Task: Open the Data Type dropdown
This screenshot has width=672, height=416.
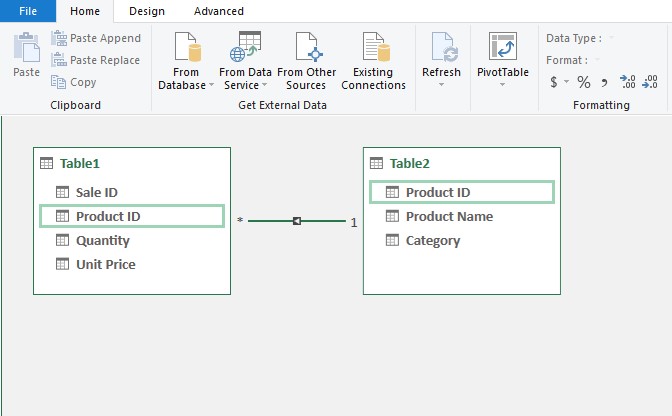Action: pyautogui.click(x=612, y=38)
